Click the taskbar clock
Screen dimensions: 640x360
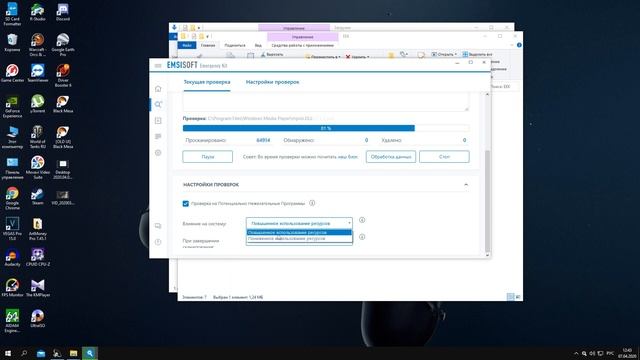coord(627,353)
